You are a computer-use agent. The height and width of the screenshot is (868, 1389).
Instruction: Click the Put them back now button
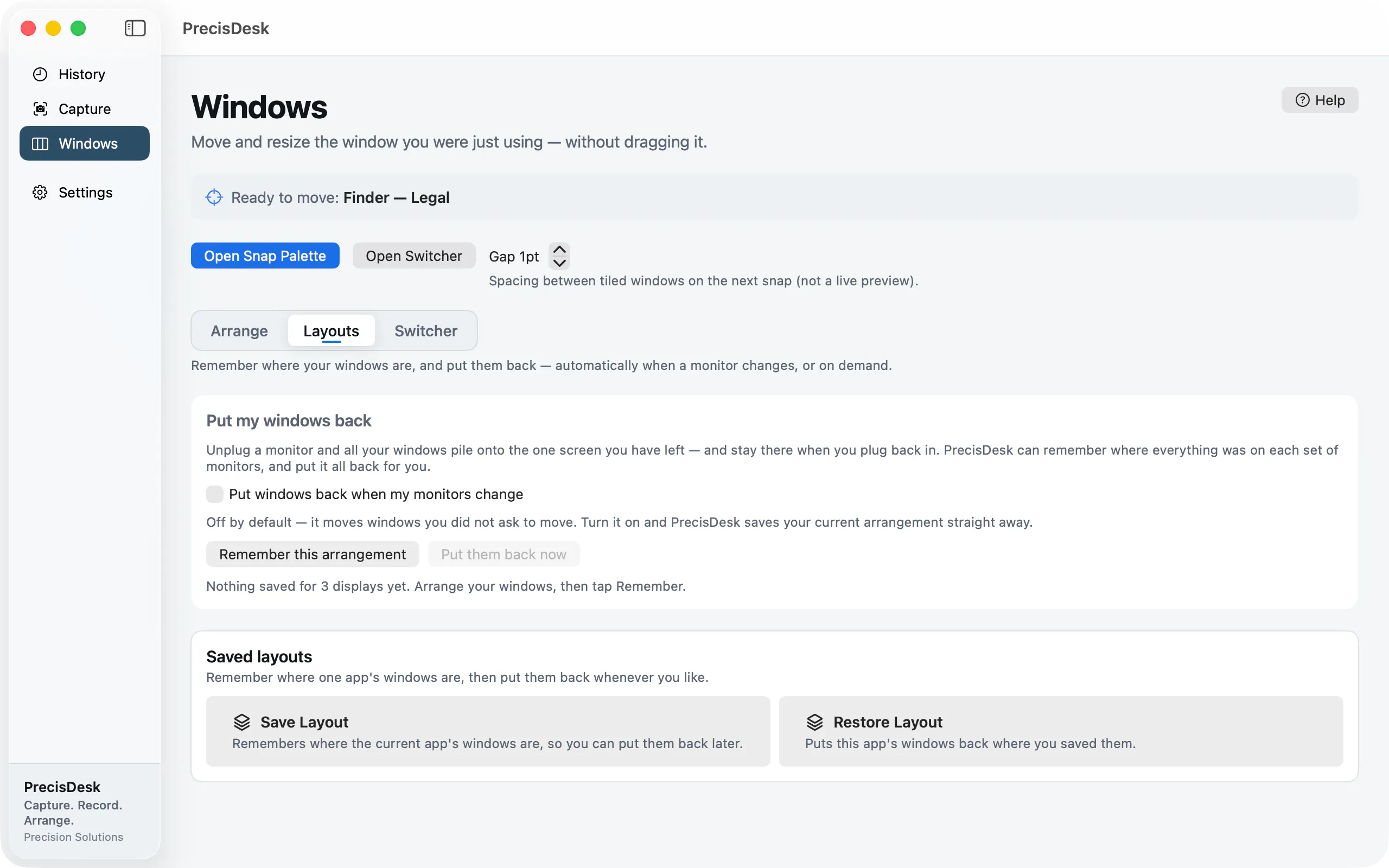coord(504,554)
